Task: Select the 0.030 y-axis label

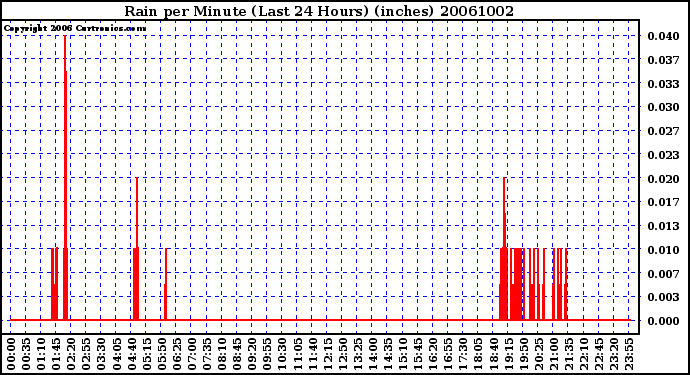Action: tap(663, 107)
